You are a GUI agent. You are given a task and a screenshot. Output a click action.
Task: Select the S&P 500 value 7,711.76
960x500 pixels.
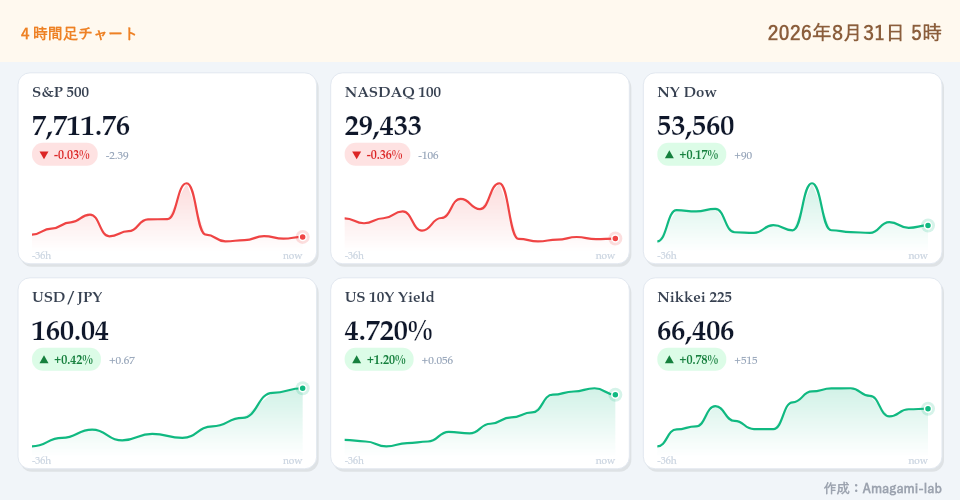pyautogui.click(x=81, y=126)
